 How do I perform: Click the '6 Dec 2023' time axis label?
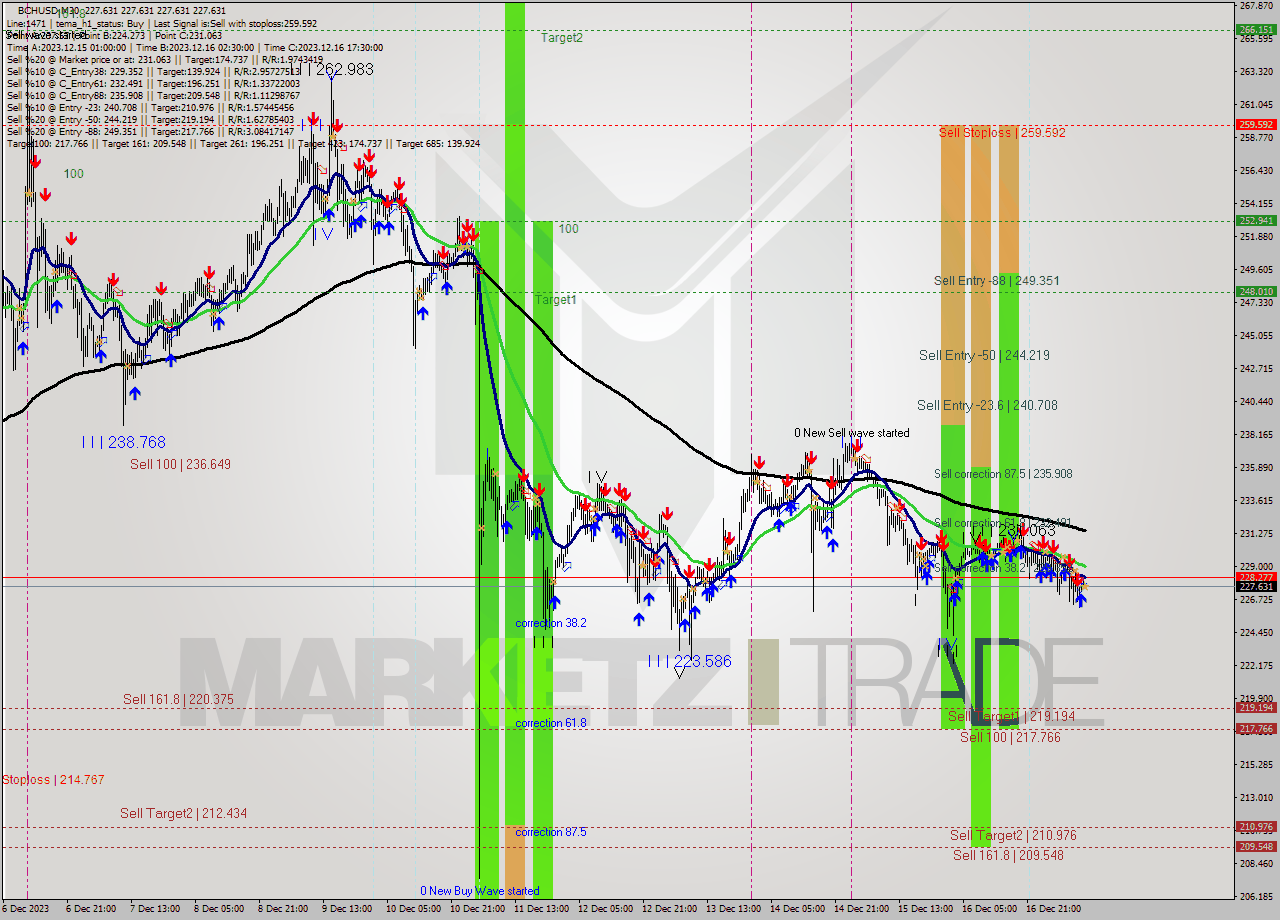[27, 909]
